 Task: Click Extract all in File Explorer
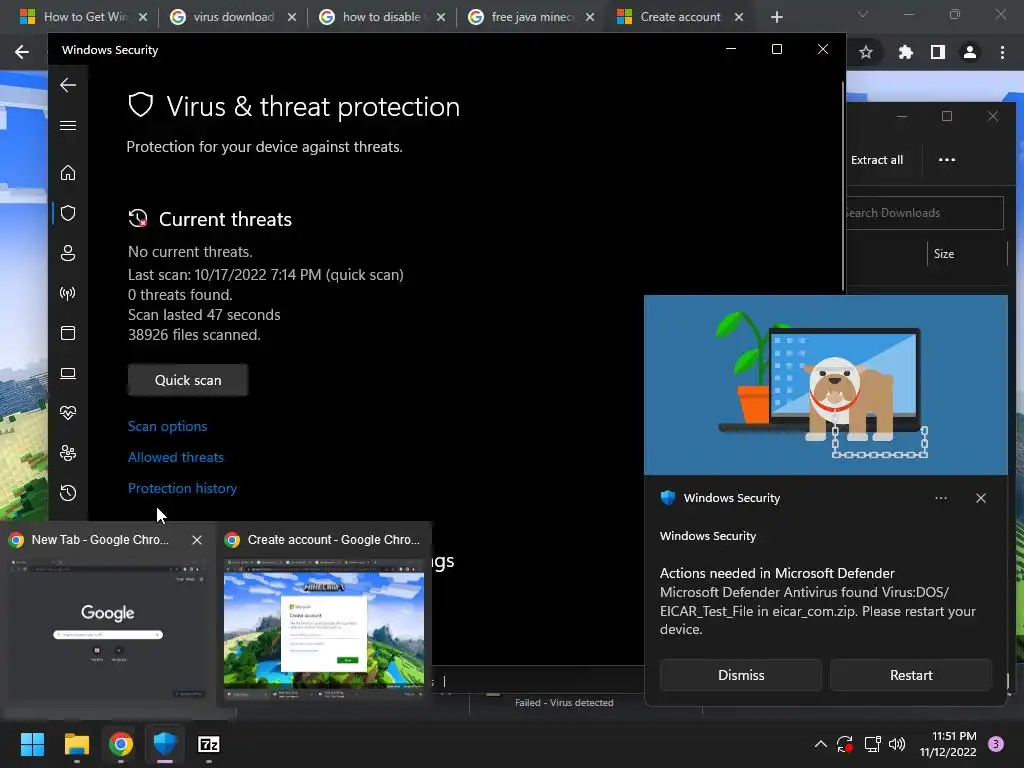[x=876, y=160]
